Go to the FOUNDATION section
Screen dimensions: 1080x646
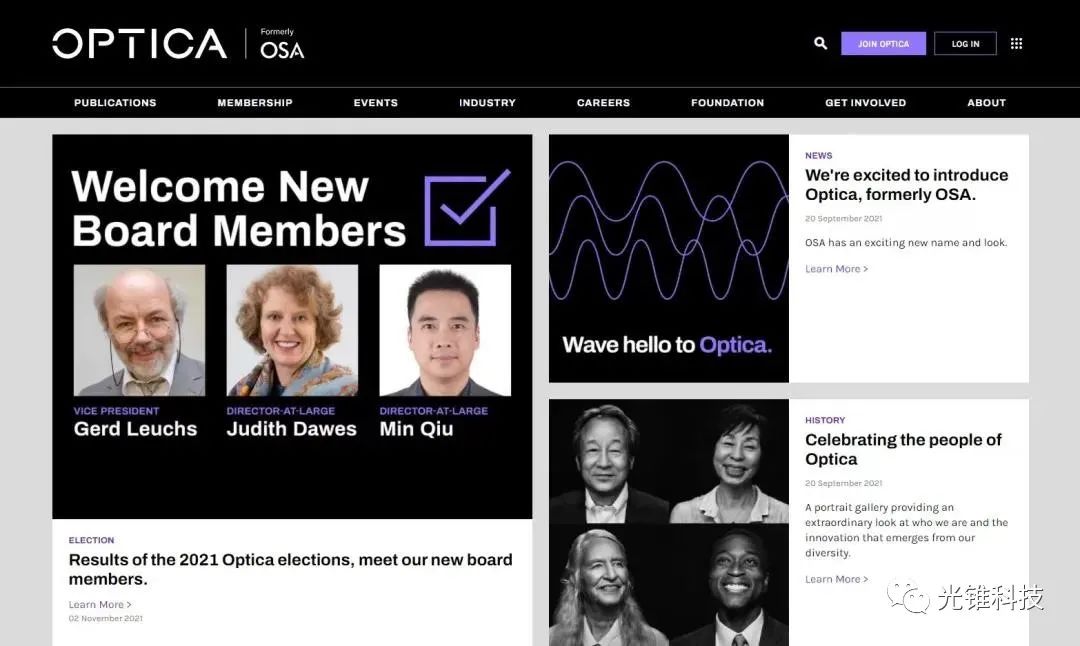coord(727,103)
